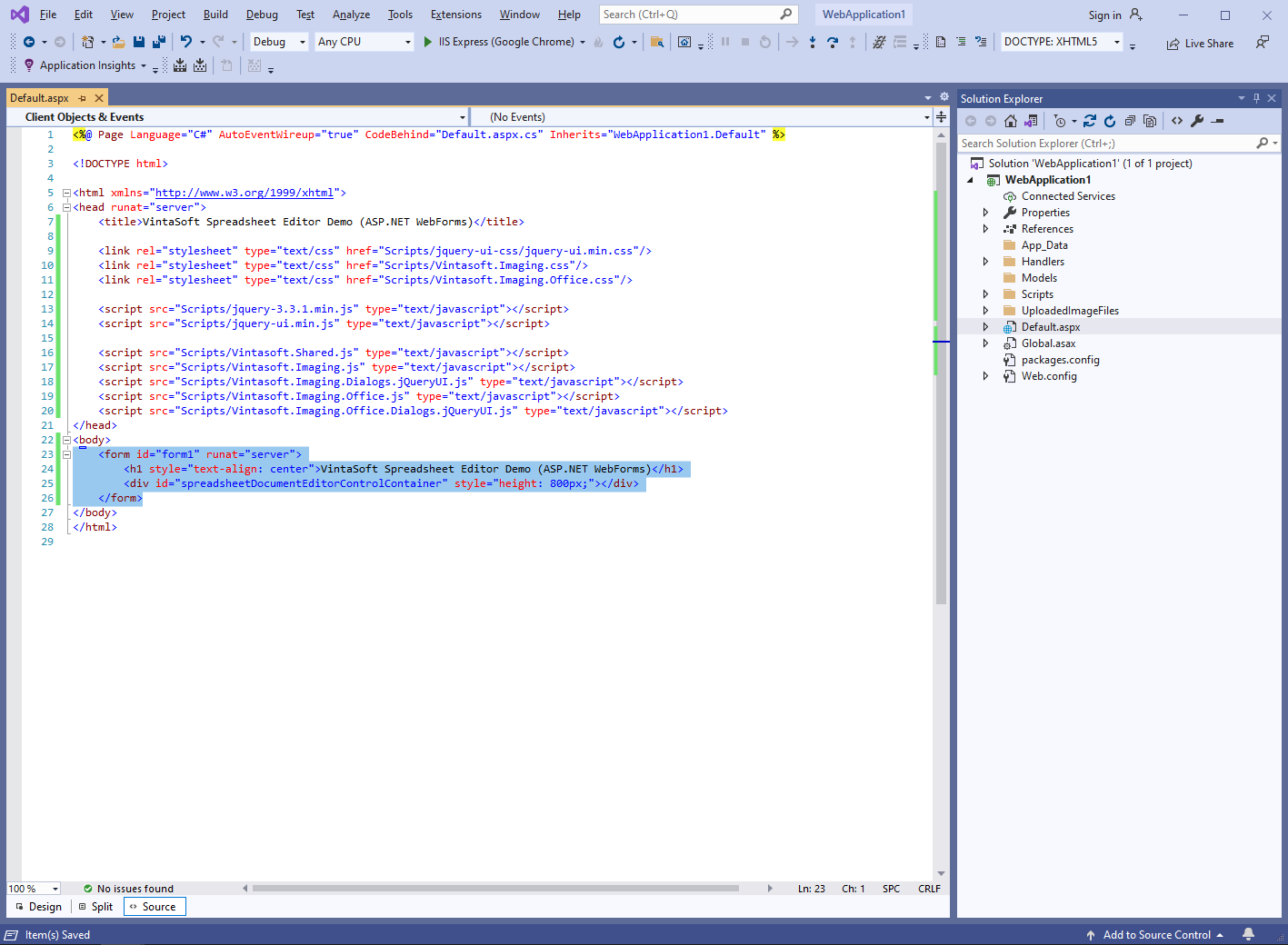
Task: Click the Live Share button
Action: [1200, 44]
